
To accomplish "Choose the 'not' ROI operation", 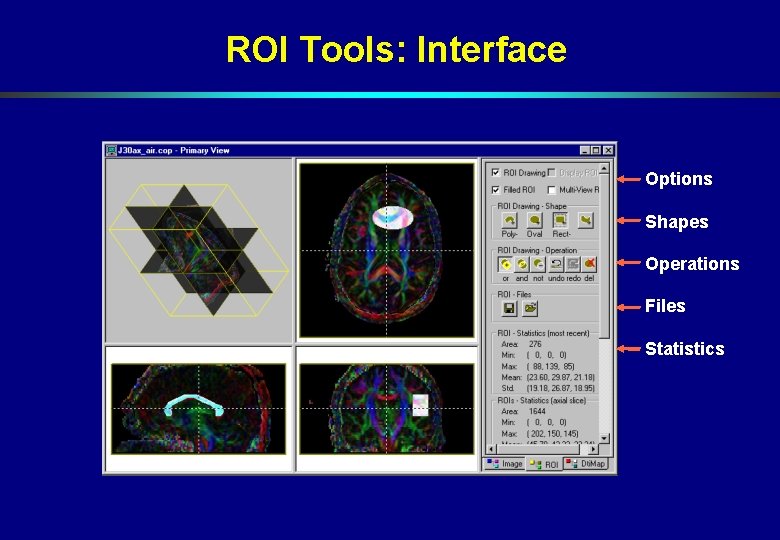I will (538, 264).
